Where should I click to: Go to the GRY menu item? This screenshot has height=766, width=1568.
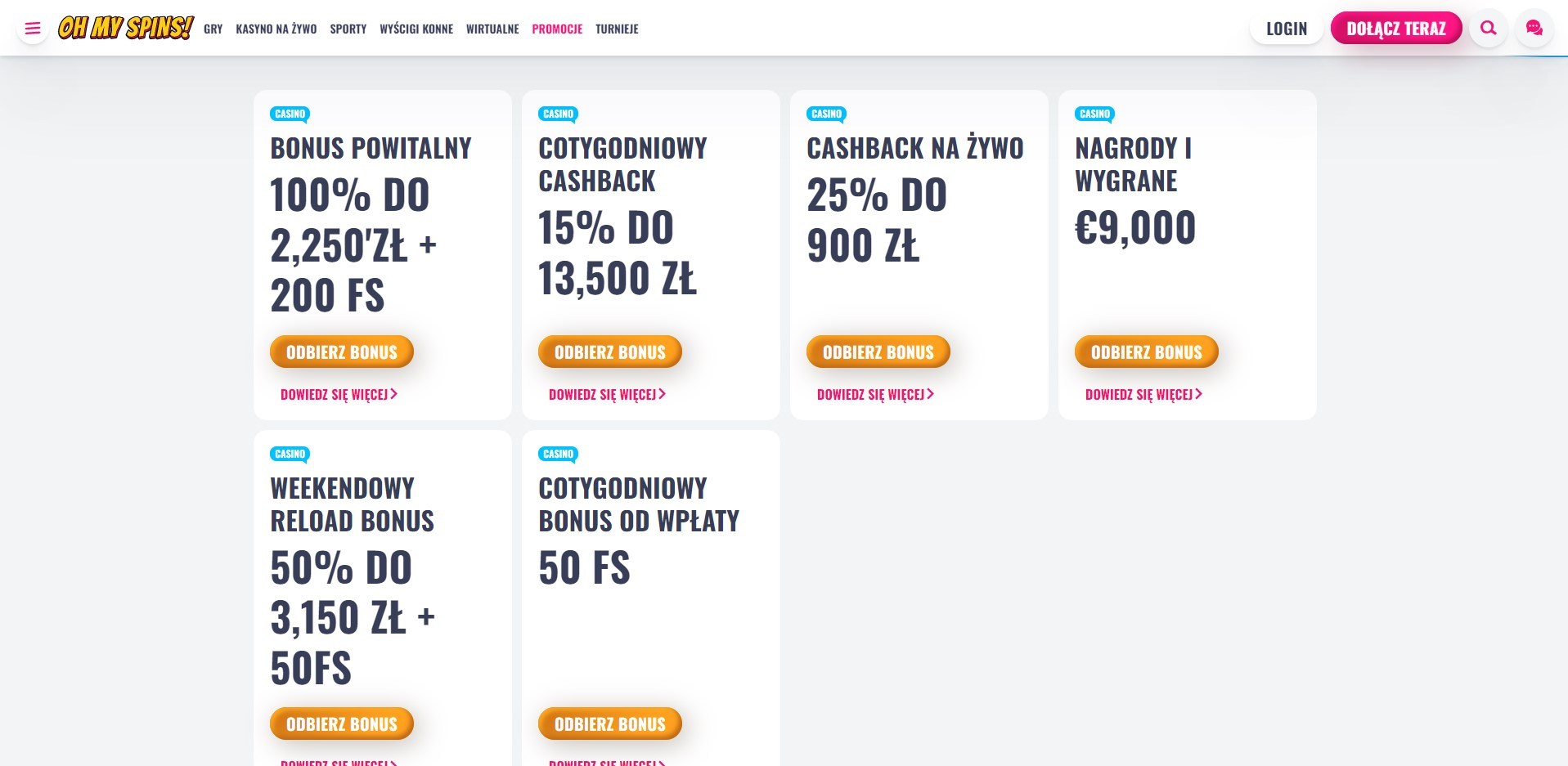tap(213, 29)
